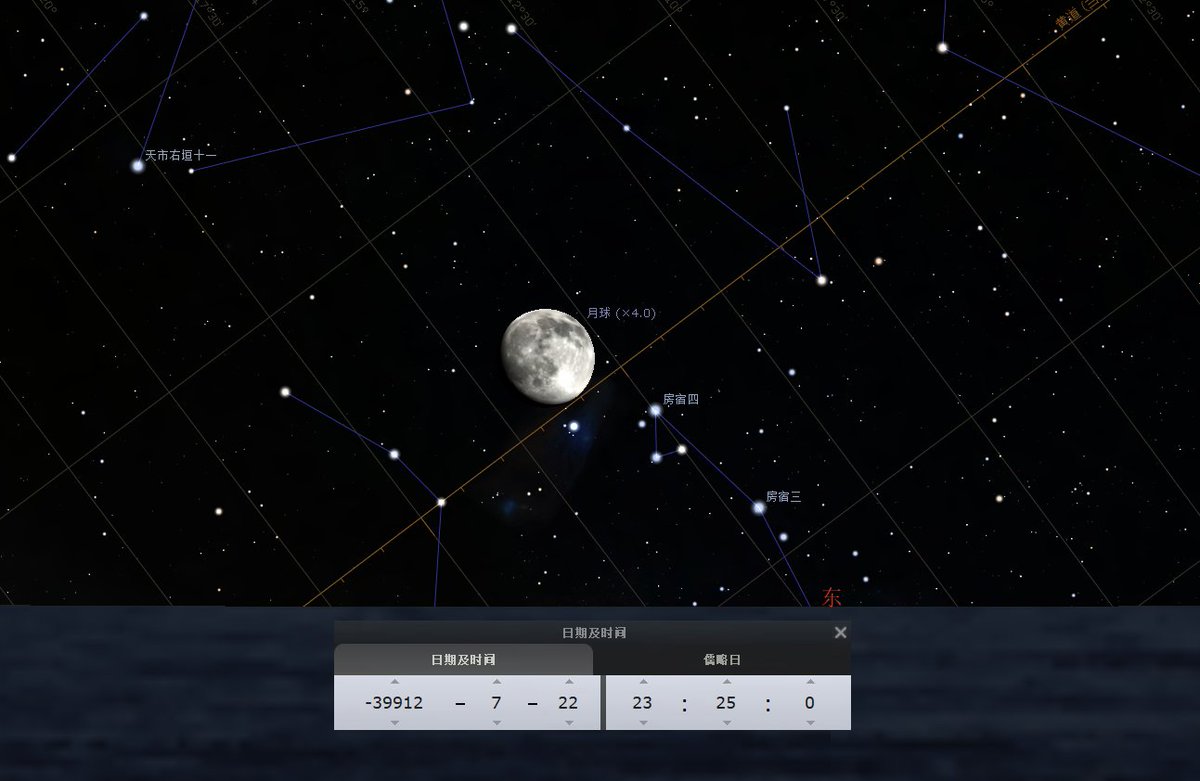Select the star labeled 天市右垣十一
The image size is (1200, 781).
coord(138,166)
